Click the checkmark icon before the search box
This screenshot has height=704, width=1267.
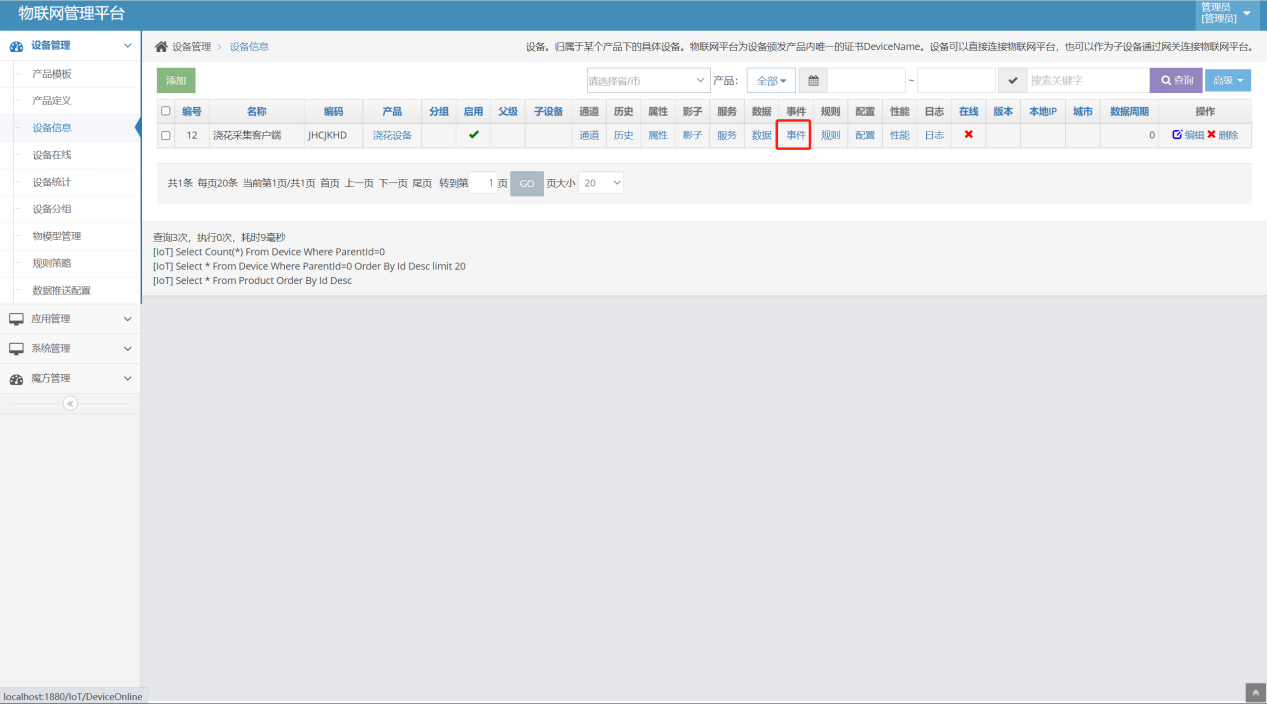[x=1013, y=80]
